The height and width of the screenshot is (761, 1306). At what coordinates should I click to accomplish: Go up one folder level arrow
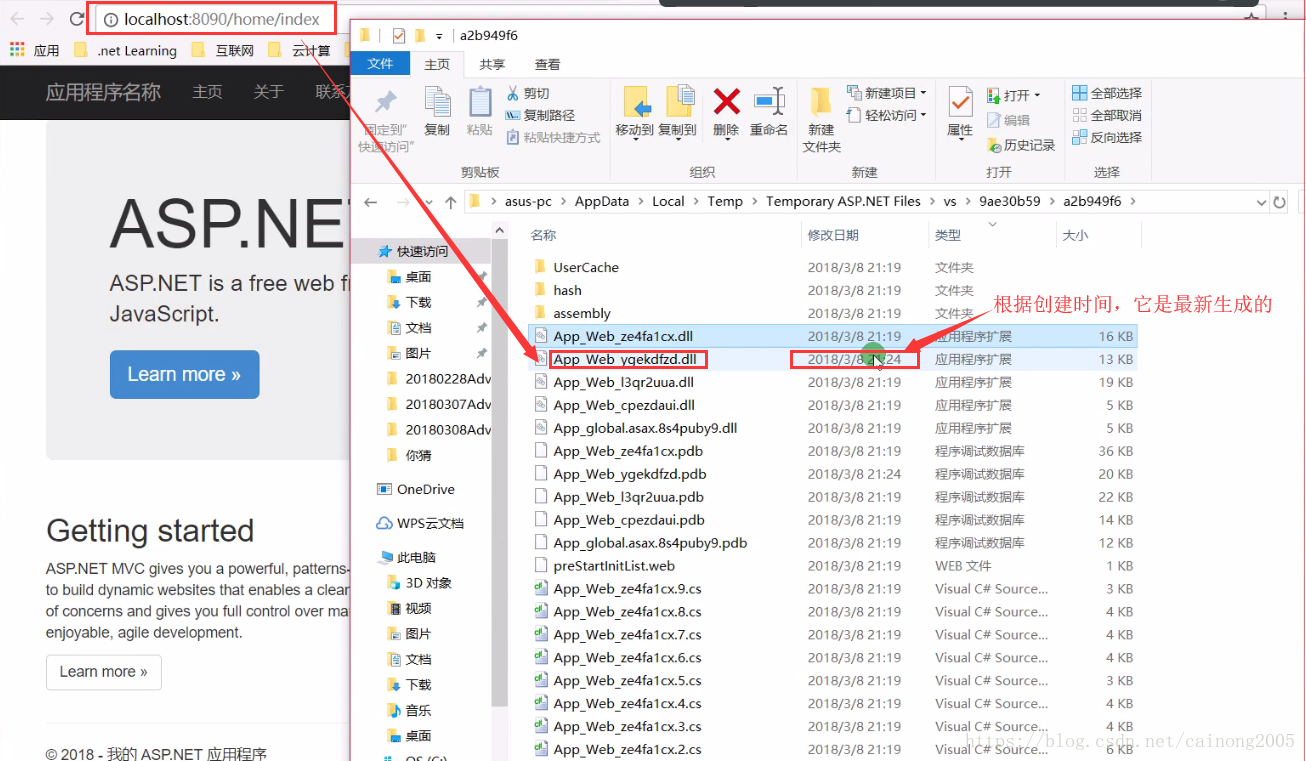[450, 202]
